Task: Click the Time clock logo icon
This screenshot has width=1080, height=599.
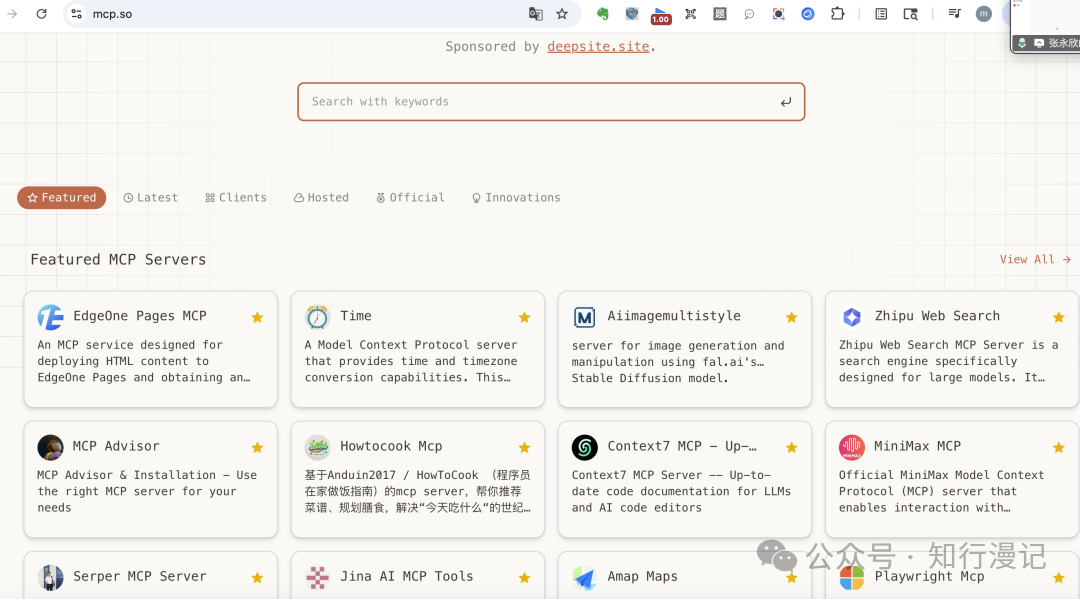Action: click(317, 317)
